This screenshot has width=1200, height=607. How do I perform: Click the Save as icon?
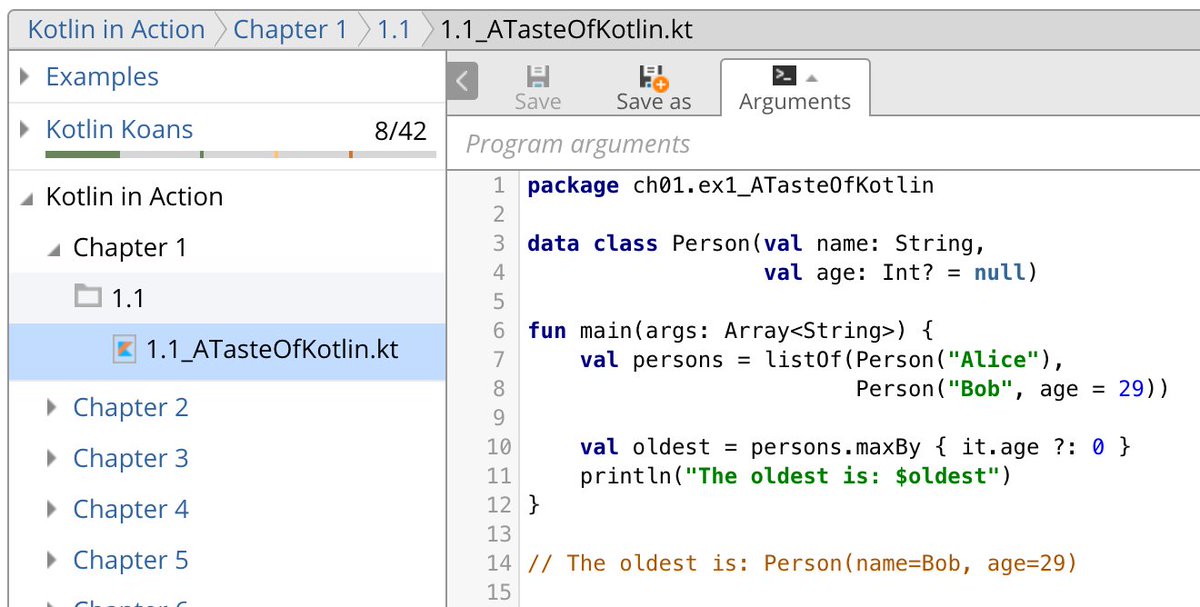click(653, 77)
